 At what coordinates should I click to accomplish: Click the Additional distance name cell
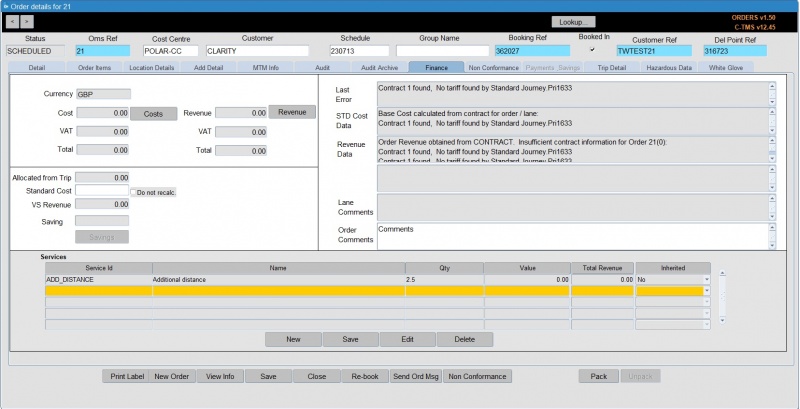tap(279, 280)
